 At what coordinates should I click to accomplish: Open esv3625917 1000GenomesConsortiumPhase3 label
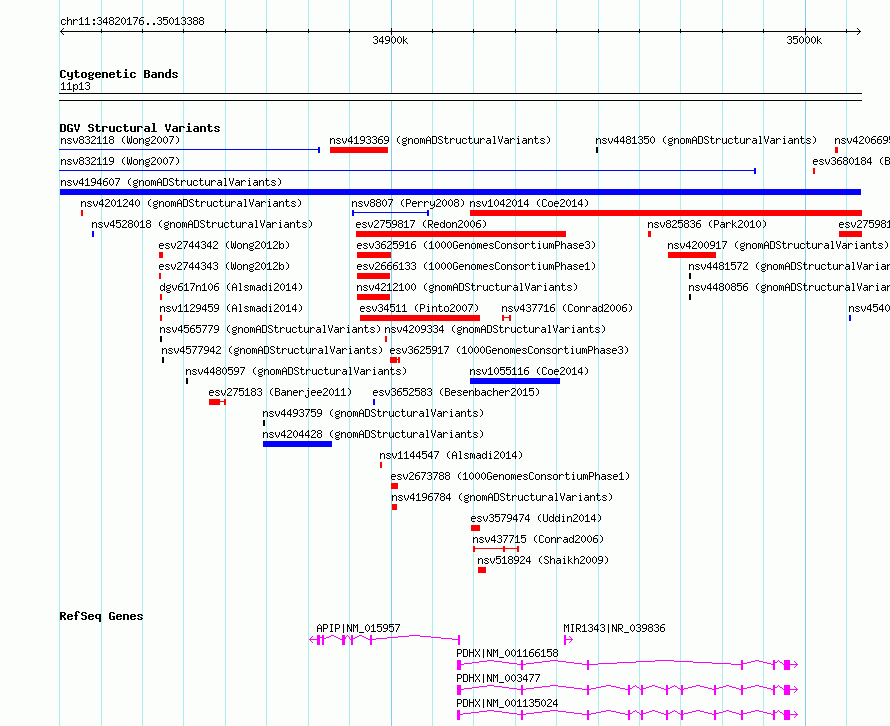coord(509,350)
